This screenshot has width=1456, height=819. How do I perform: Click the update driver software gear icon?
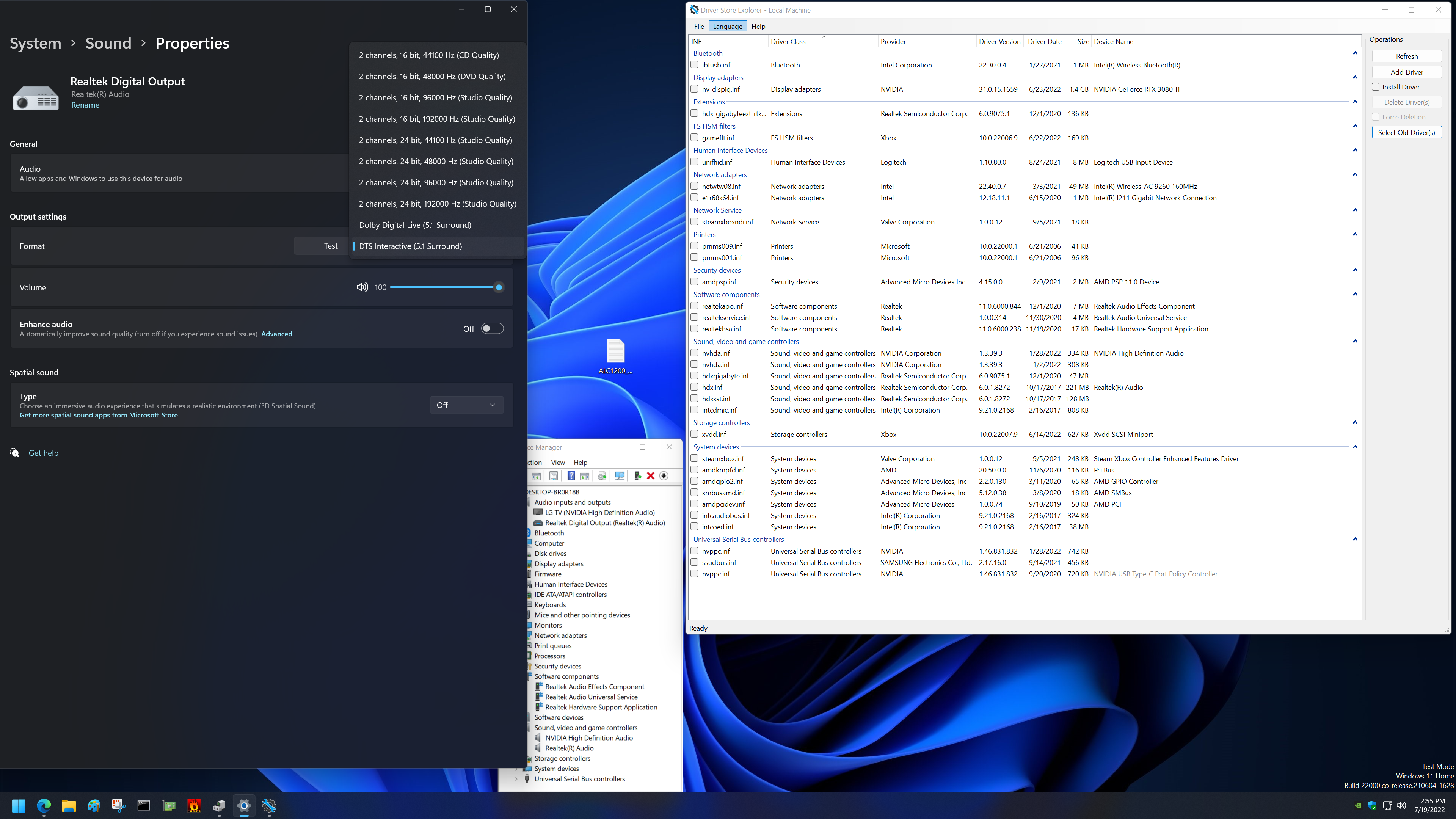click(x=602, y=476)
